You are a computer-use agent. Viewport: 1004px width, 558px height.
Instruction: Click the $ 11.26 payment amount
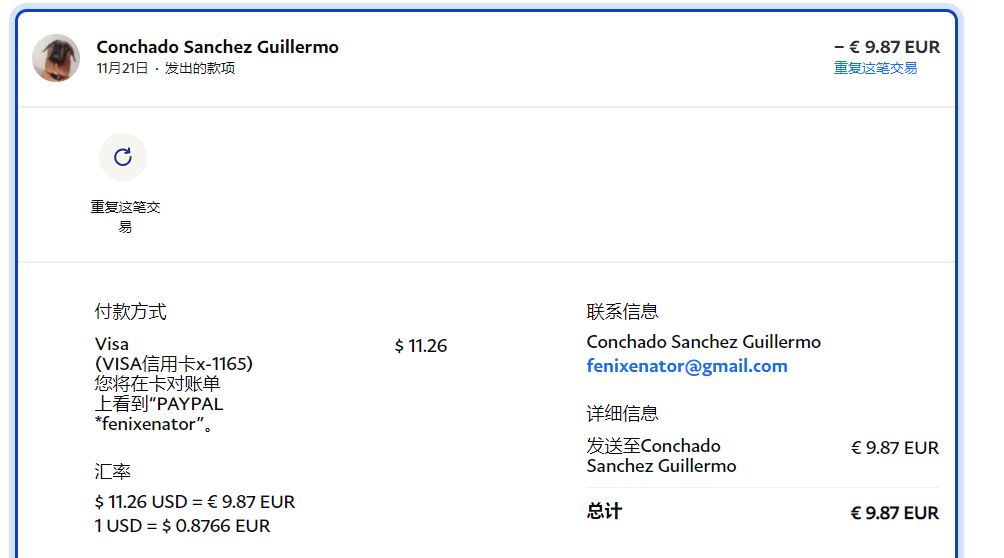[421, 346]
